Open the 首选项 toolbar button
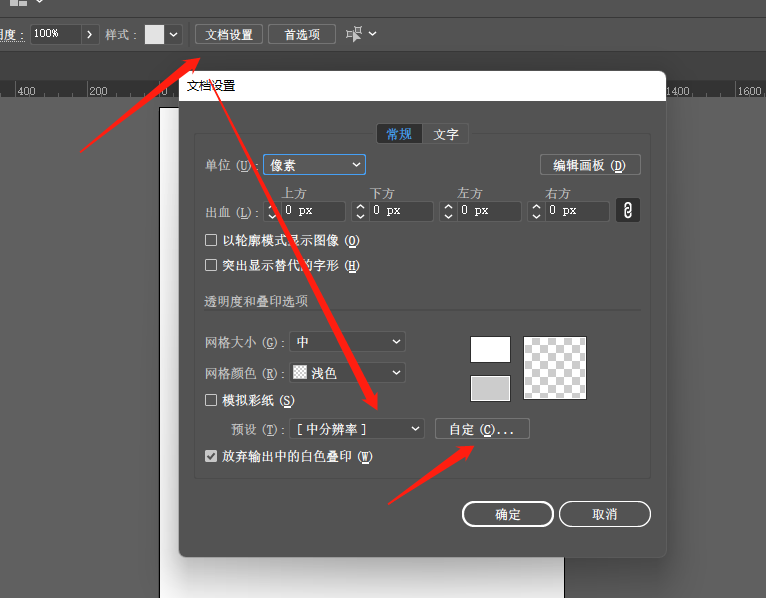Image resolution: width=766 pixels, height=598 pixels. [302, 34]
